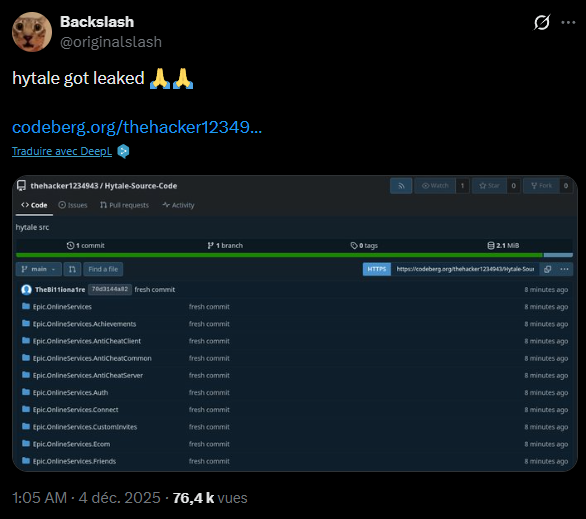Open thehacker1234943 / Hytale-Source-Code repository title
Viewport: 586px width, 519px height.
point(104,186)
